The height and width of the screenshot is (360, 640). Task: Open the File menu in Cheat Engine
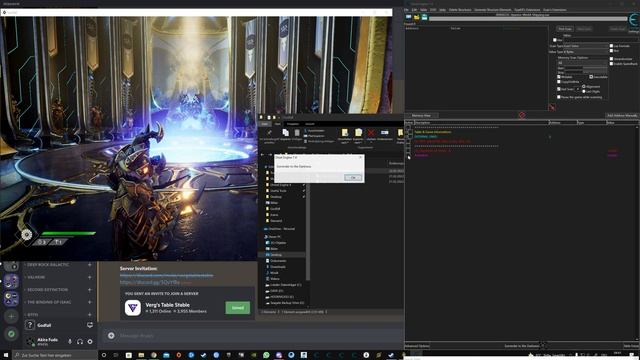click(x=406, y=9)
